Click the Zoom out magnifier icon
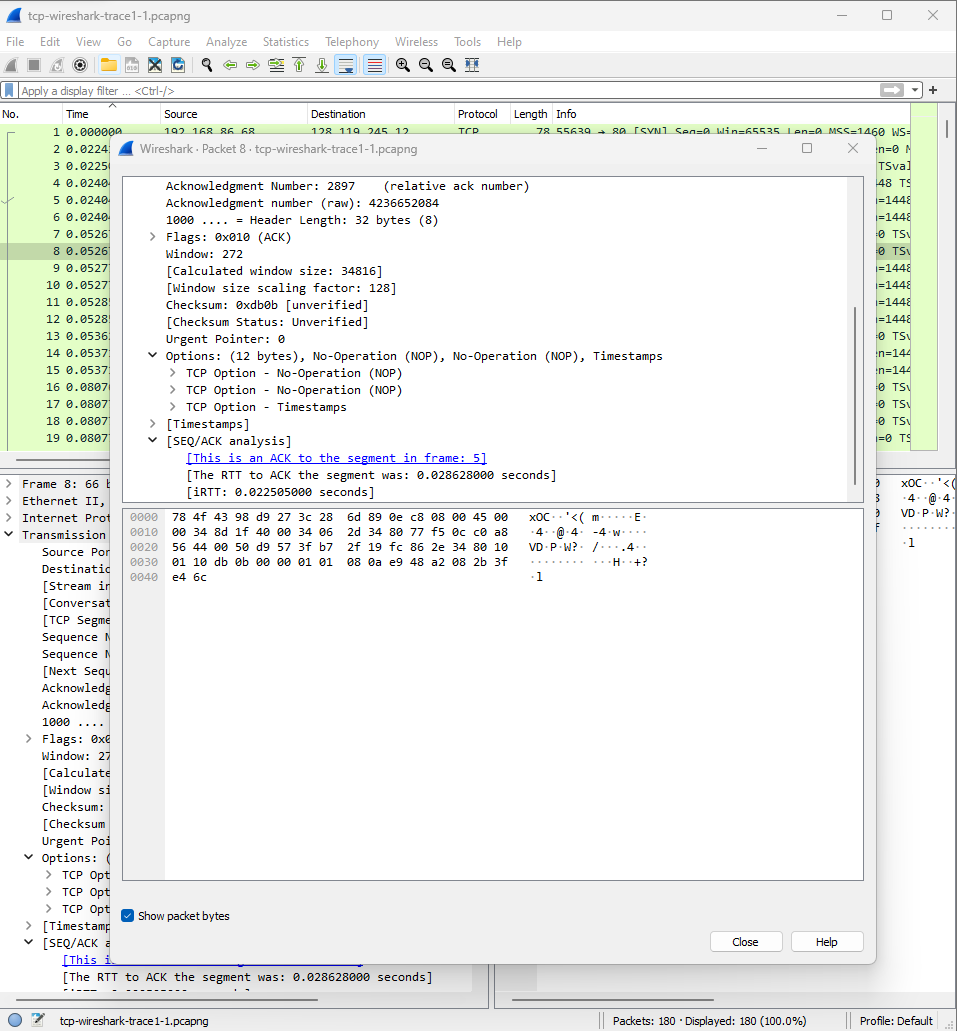 426,65
